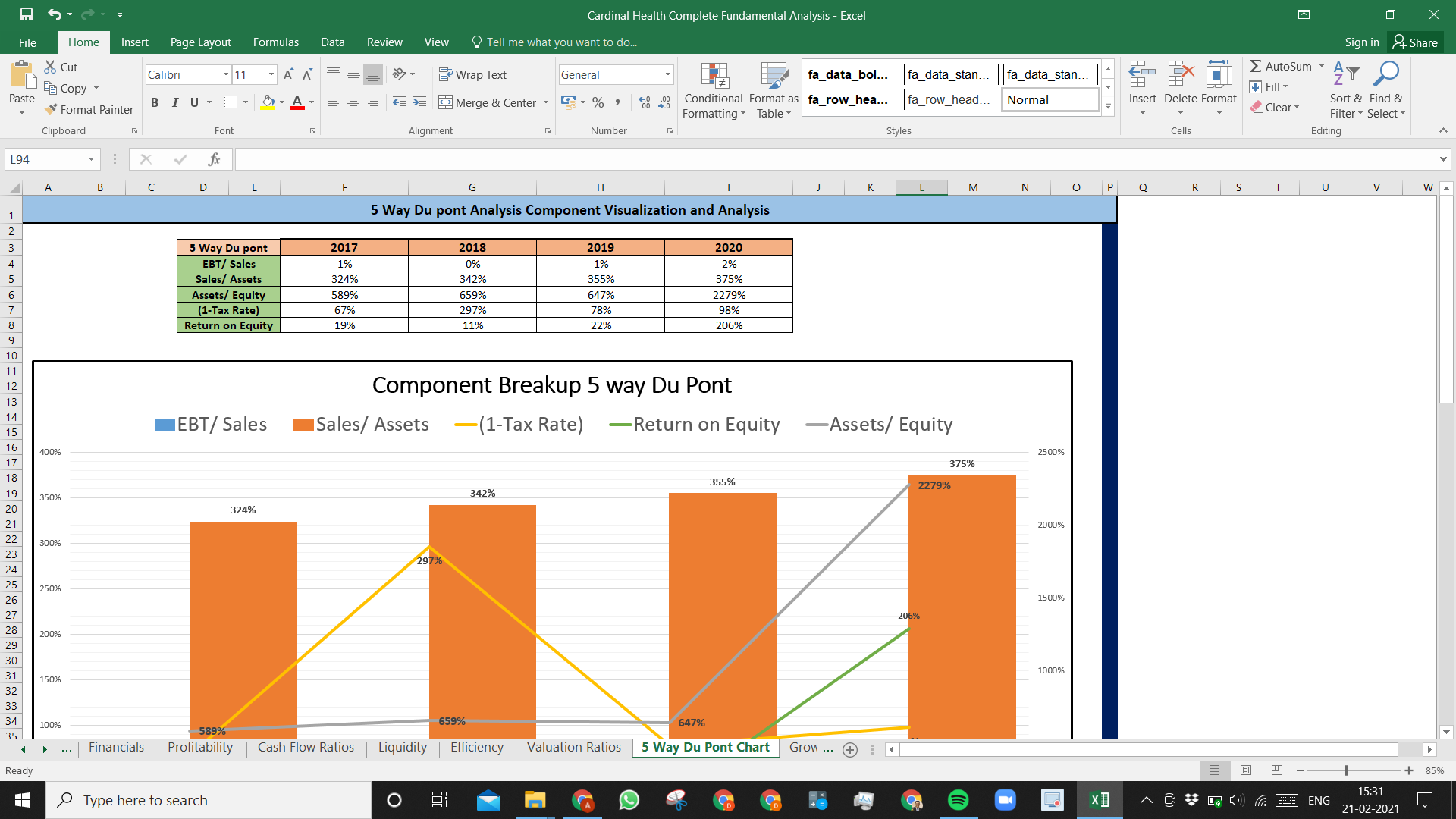1456x819 pixels.
Task: Add a new sheet with plus icon
Action: (850, 749)
